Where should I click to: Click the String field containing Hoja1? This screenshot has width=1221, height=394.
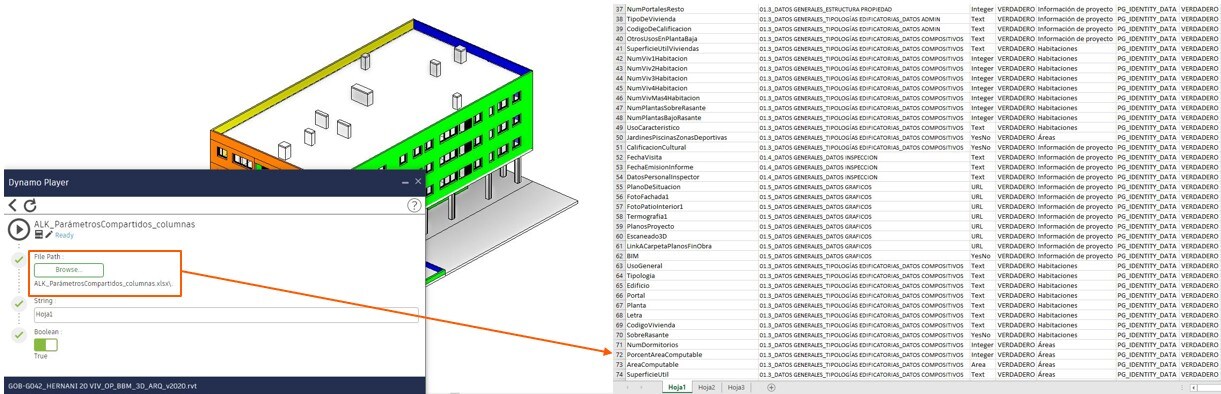coord(226,314)
